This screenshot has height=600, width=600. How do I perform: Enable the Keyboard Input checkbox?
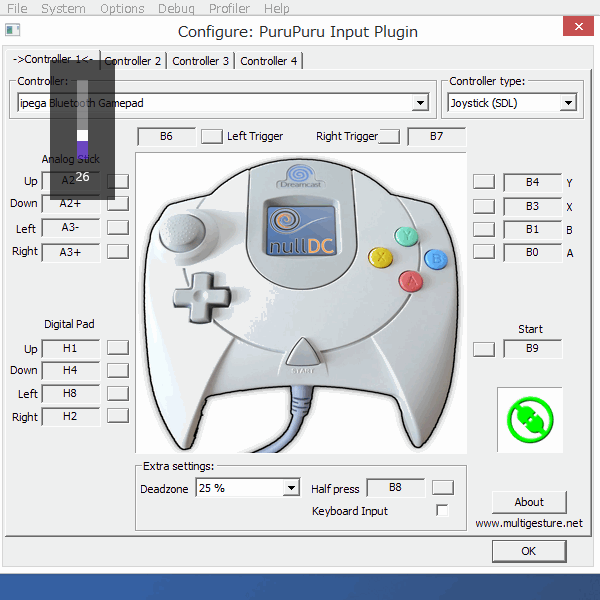442,510
